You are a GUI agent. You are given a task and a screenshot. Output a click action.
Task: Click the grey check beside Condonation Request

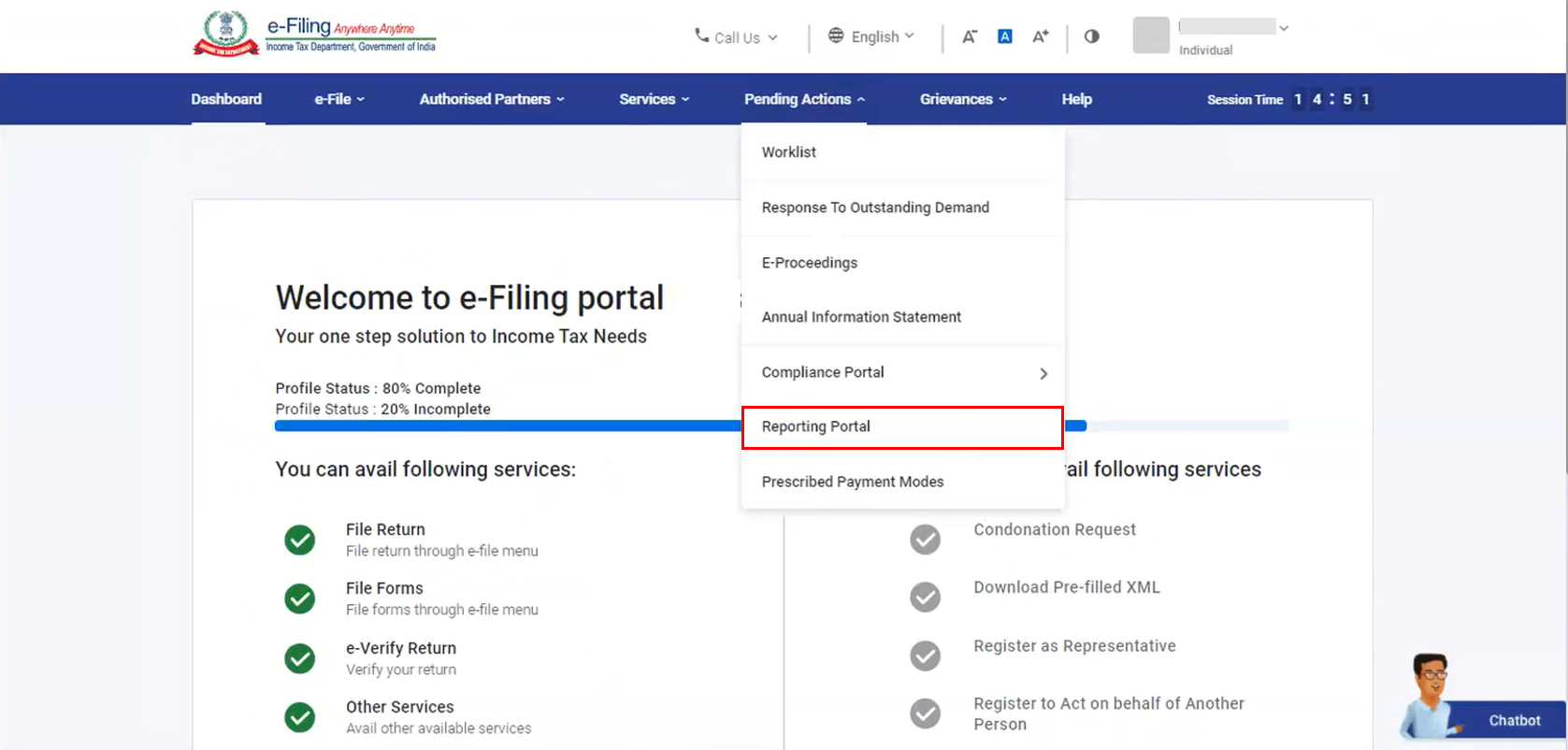pos(926,540)
